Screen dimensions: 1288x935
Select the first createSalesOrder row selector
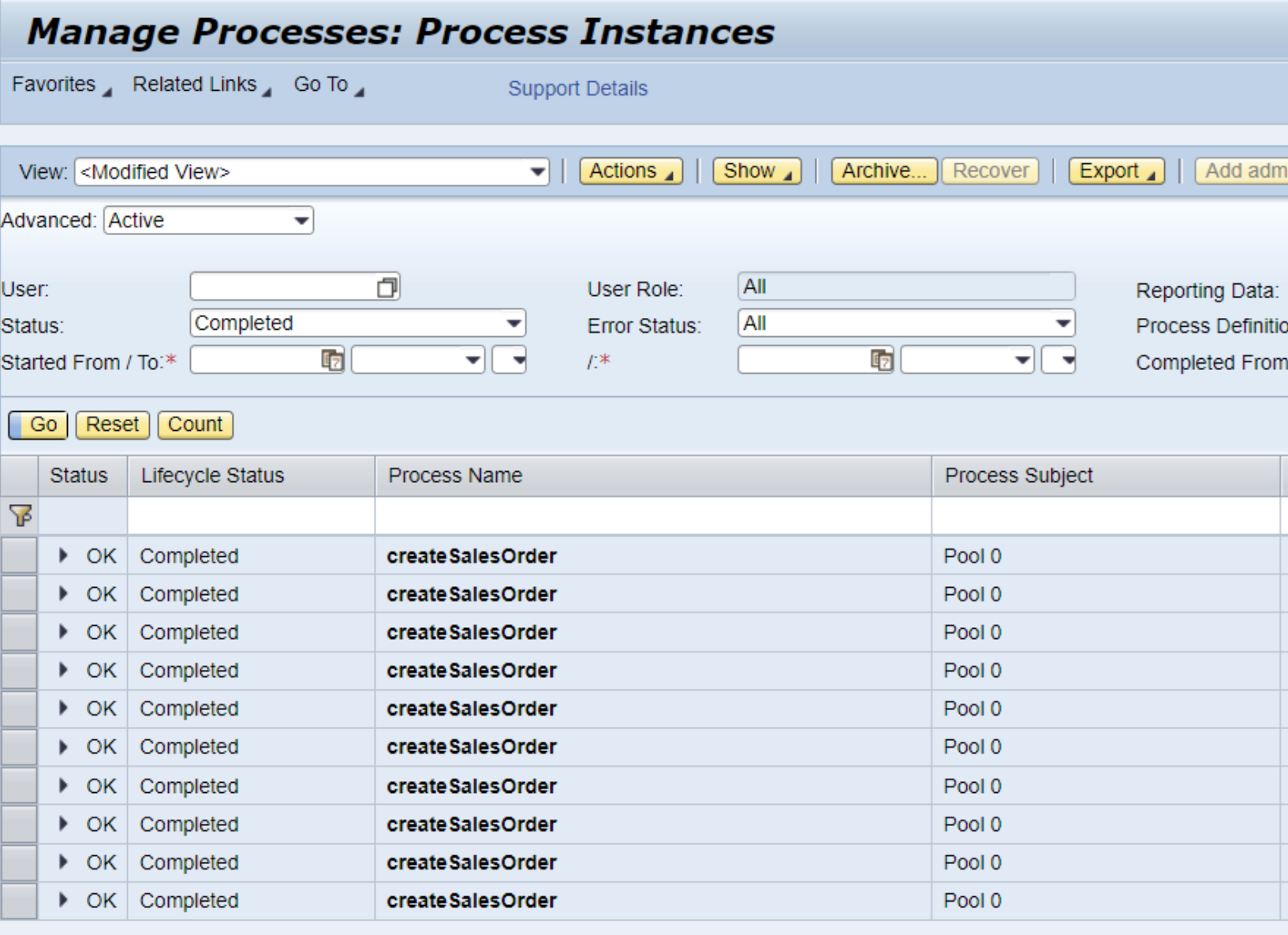[19, 555]
